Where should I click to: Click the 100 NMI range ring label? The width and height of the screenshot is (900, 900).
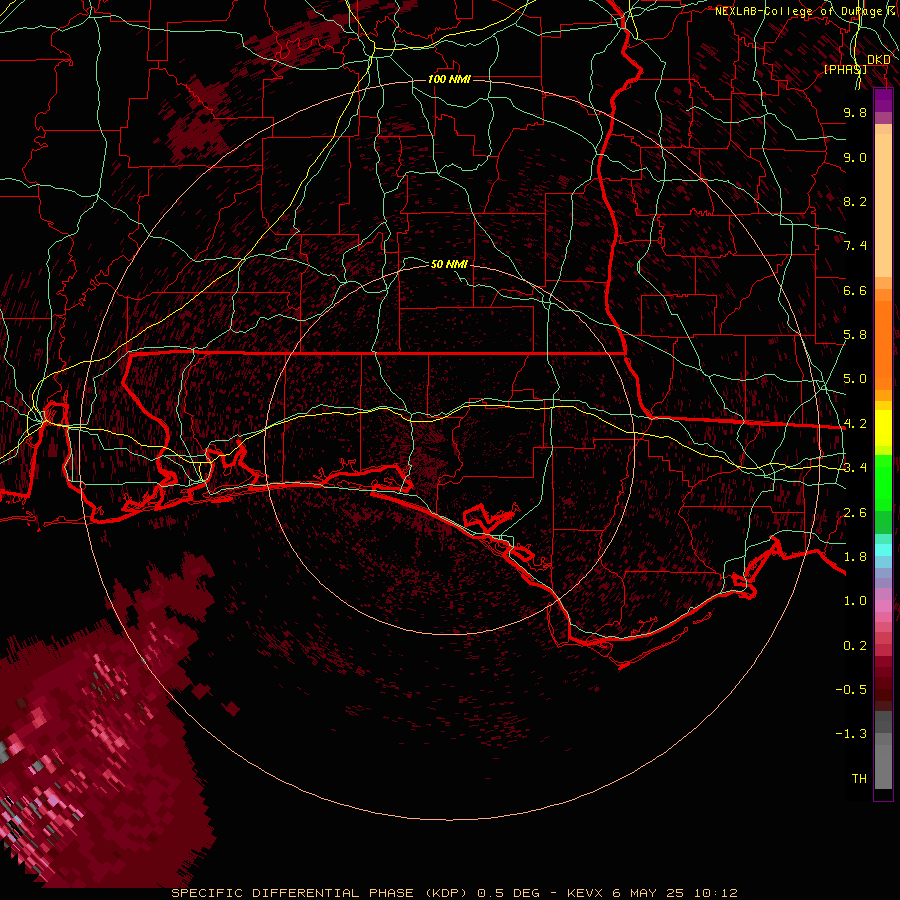click(449, 79)
